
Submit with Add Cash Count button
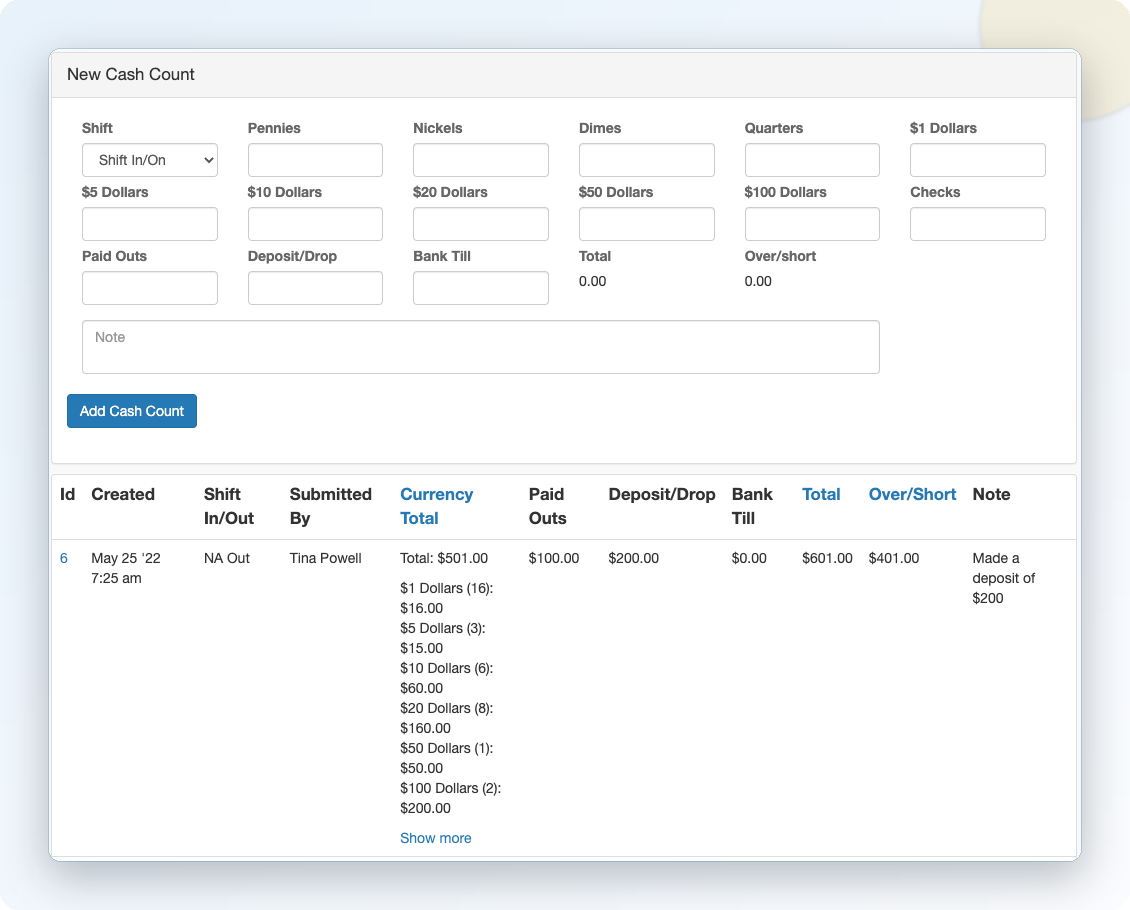(132, 411)
